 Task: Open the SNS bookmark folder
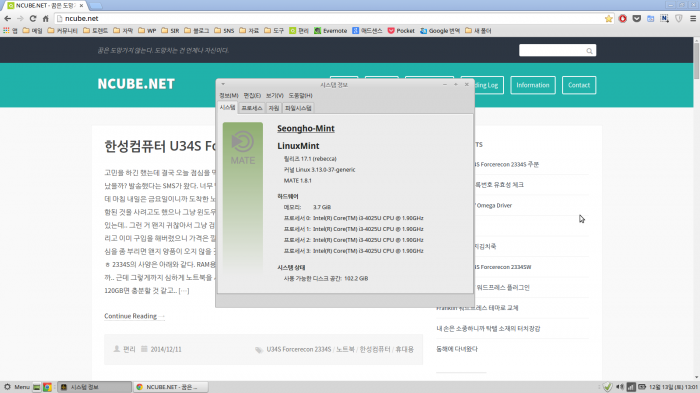point(224,31)
